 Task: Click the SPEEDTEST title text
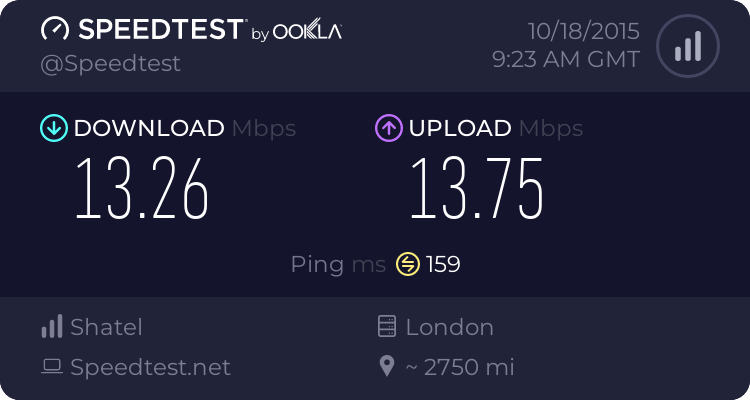160,30
